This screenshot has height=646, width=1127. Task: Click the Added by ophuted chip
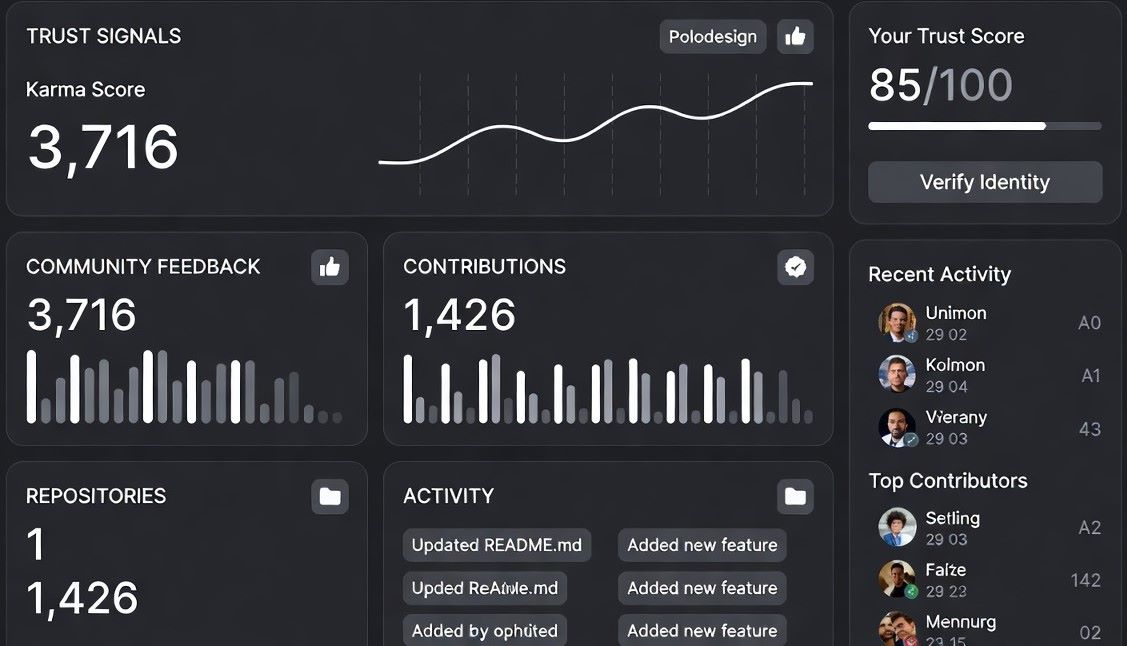[484, 630]
